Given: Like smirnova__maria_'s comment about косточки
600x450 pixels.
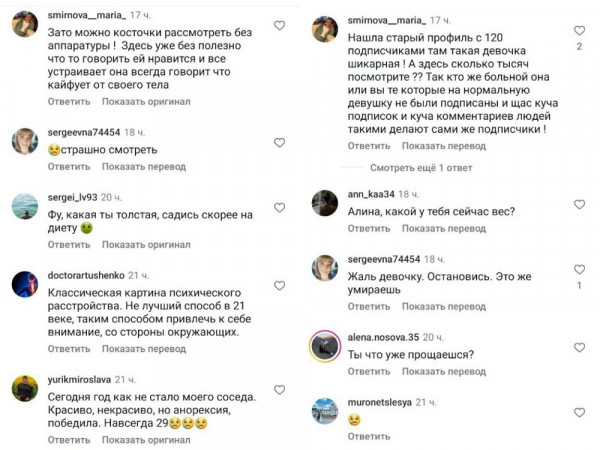Looking at the screenshot, I should 278,25.
